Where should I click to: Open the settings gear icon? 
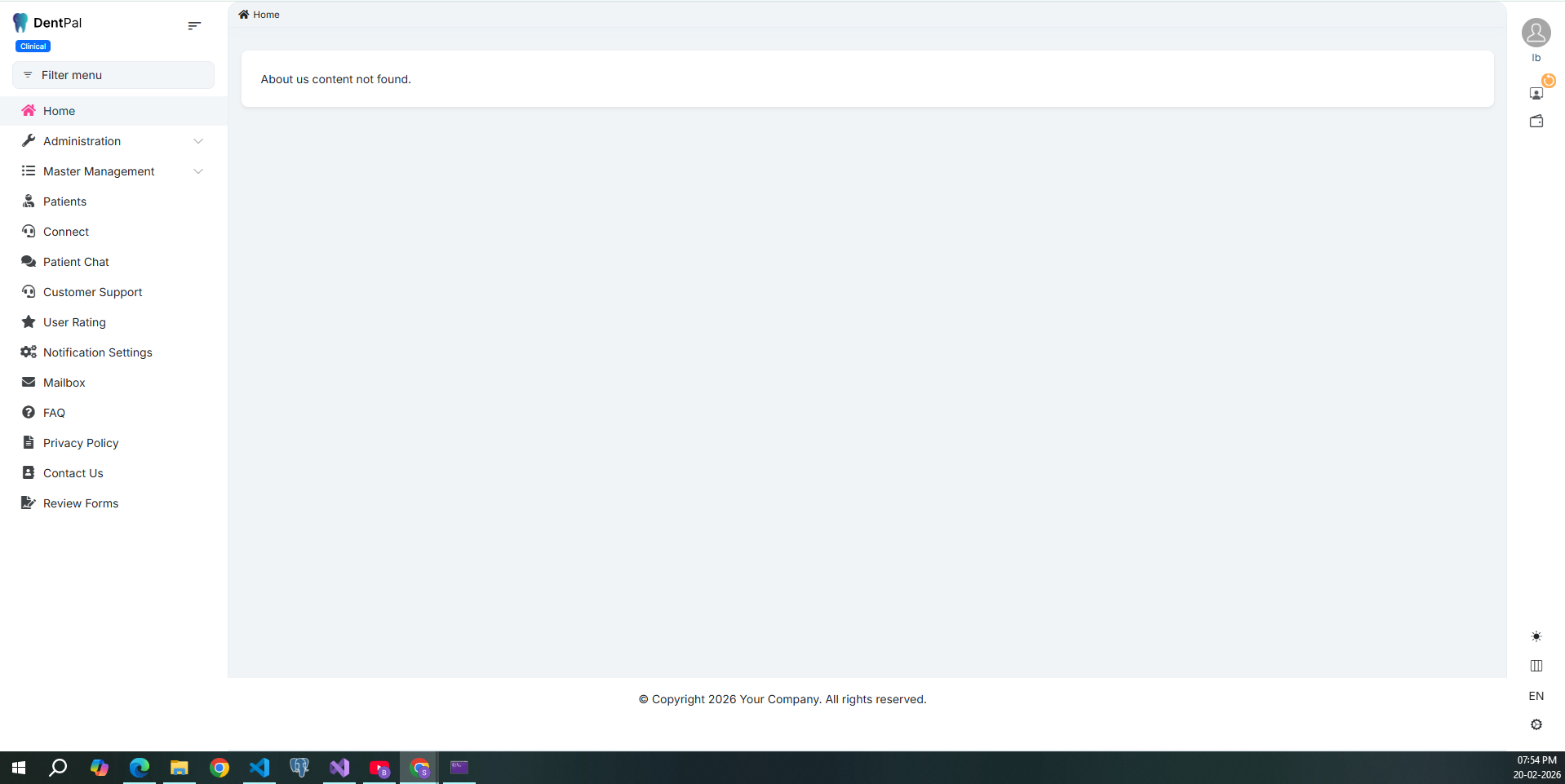click(x=1536, y=724)
